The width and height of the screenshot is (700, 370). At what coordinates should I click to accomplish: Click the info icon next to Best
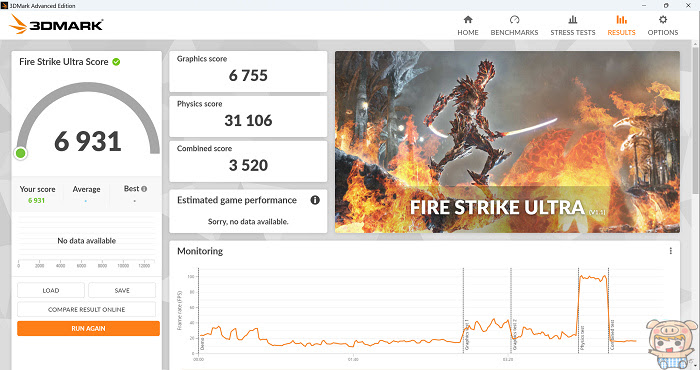(144, 189)
